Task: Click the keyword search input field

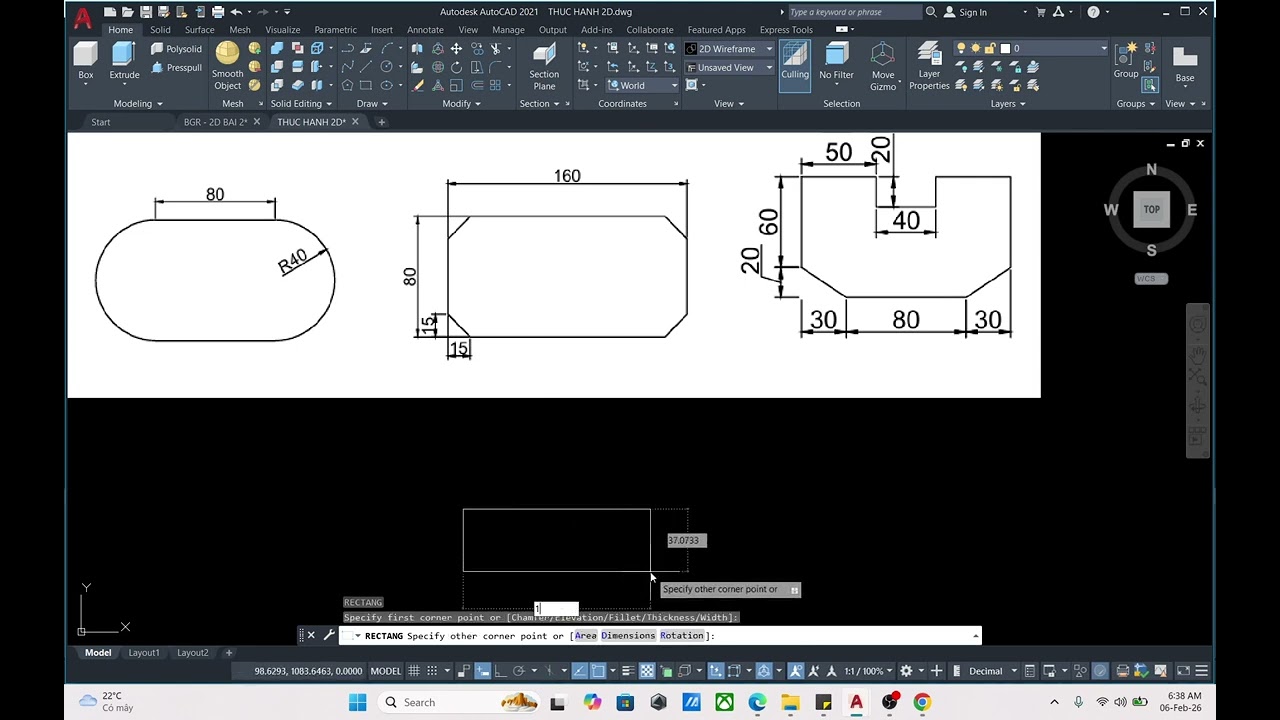Action: 853,12
